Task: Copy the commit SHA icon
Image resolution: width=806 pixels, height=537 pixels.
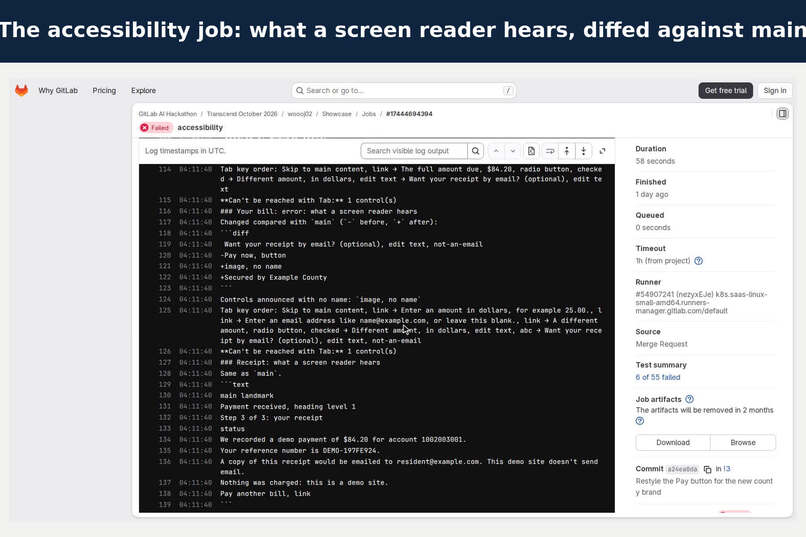Action: [707, 469]
